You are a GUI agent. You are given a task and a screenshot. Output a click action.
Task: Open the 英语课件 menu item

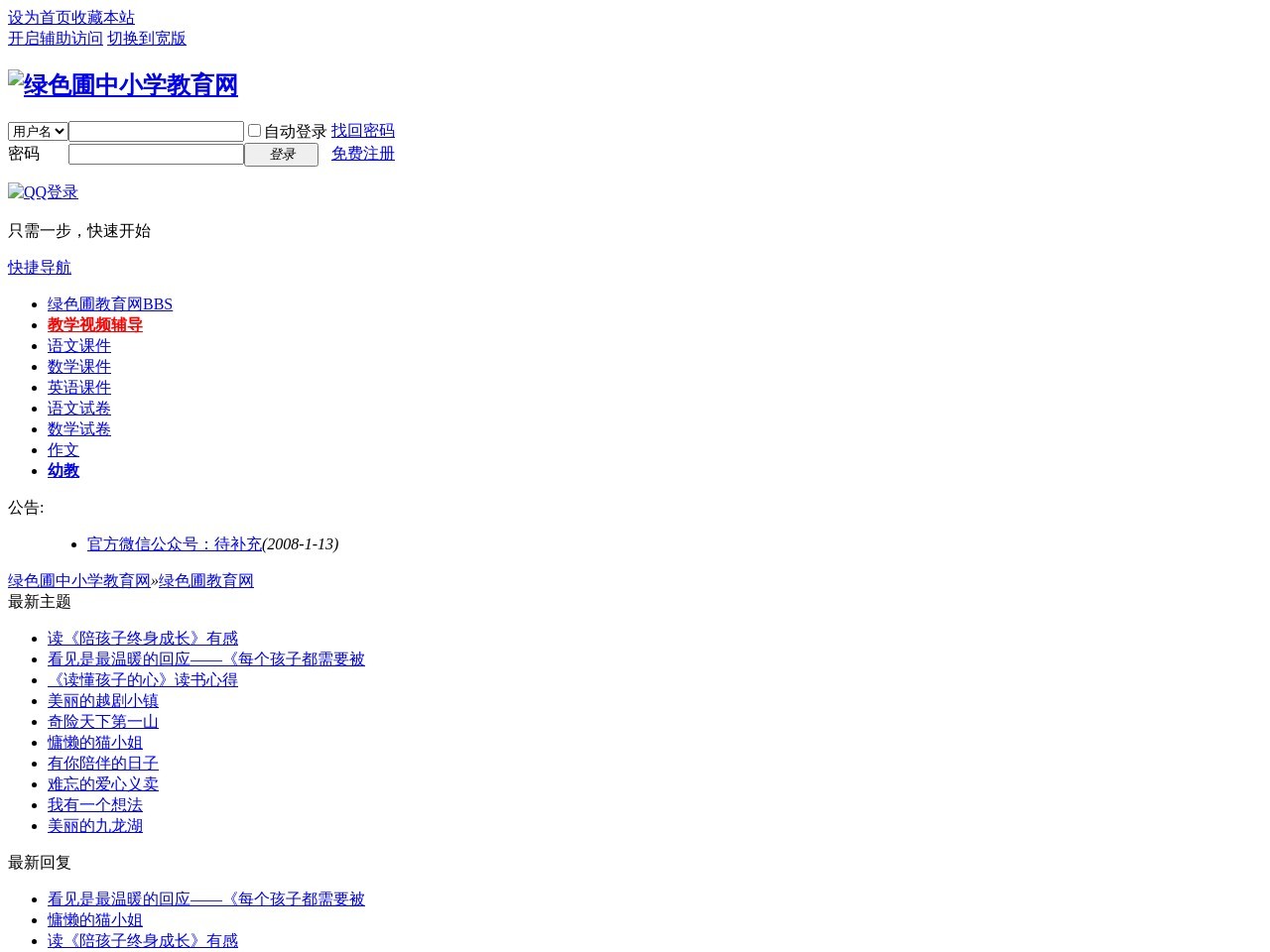(x=79, y=388)
